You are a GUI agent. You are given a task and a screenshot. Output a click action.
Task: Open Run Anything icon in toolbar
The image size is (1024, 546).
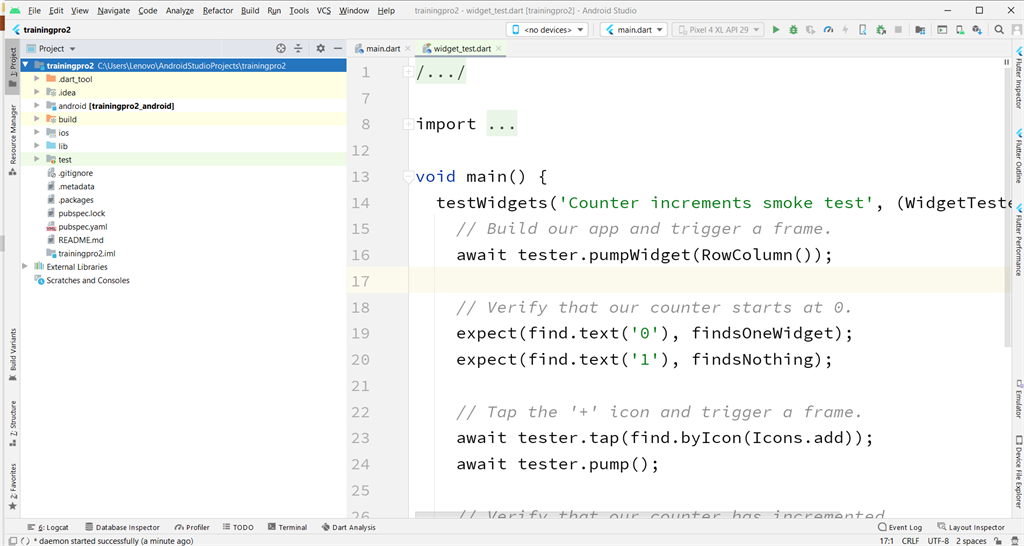point(942,29)
